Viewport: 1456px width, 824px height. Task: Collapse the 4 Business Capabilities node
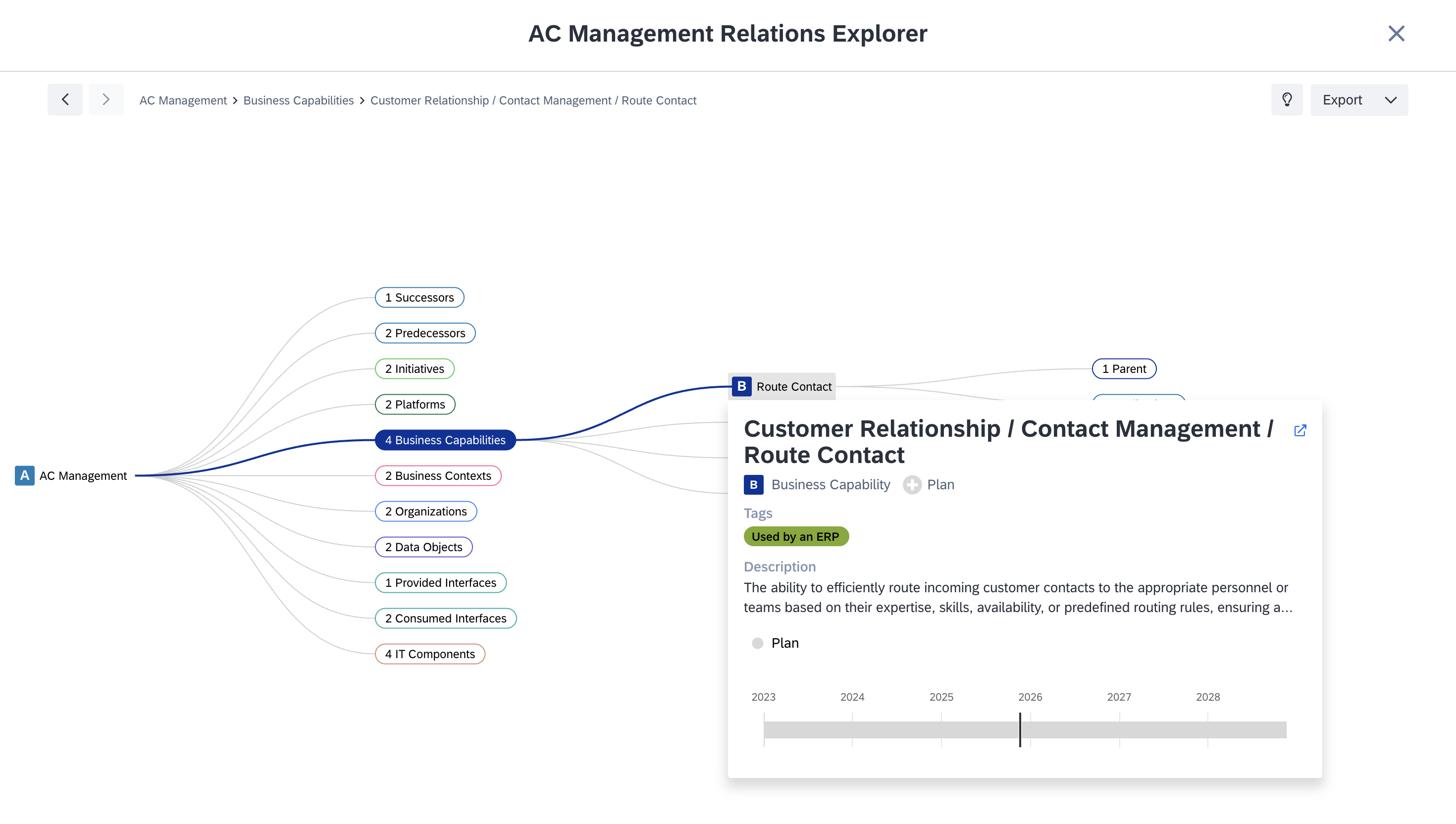click(445, 440)
